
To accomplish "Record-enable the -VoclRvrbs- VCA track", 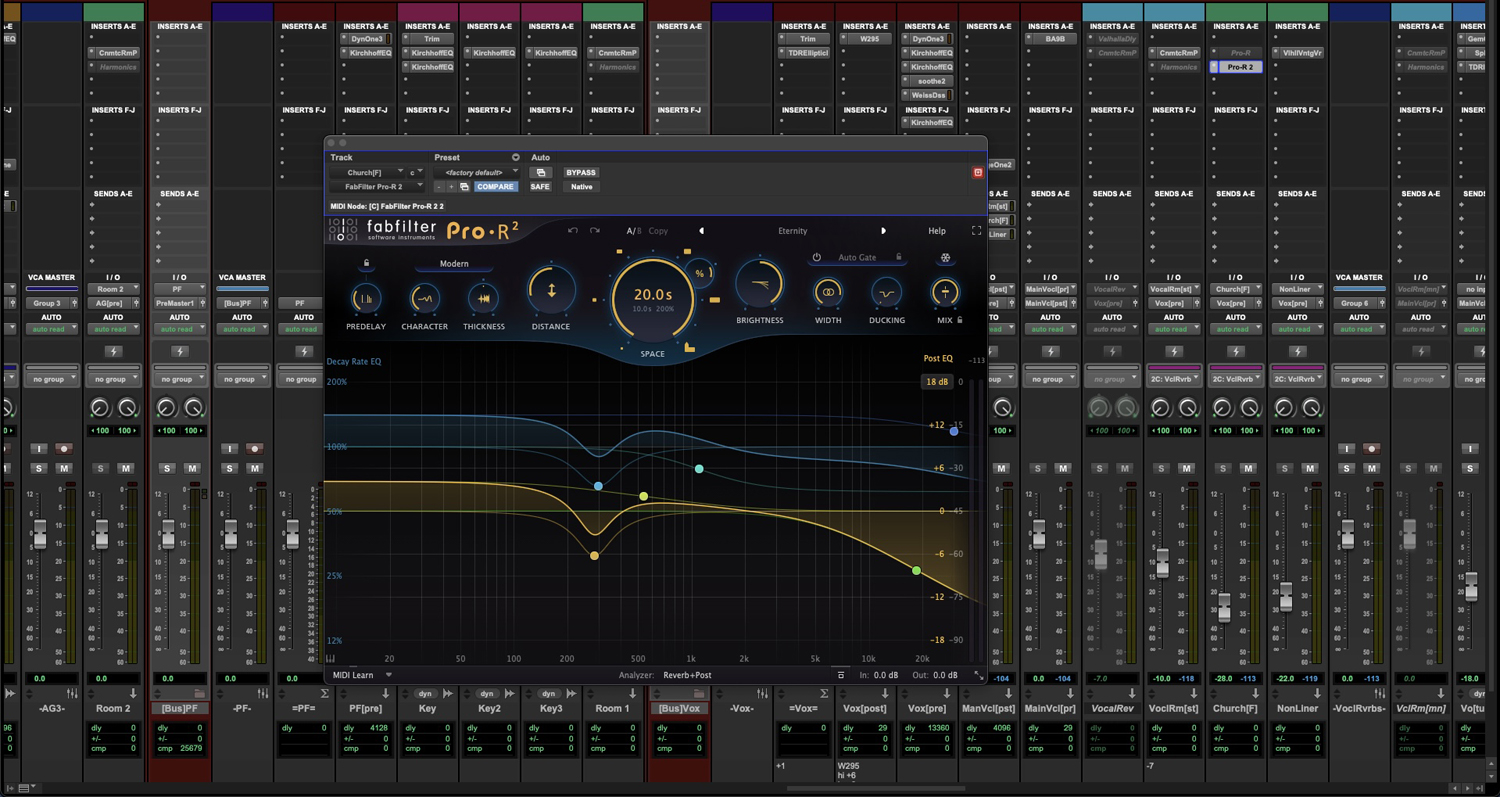I will (1372, 449).
